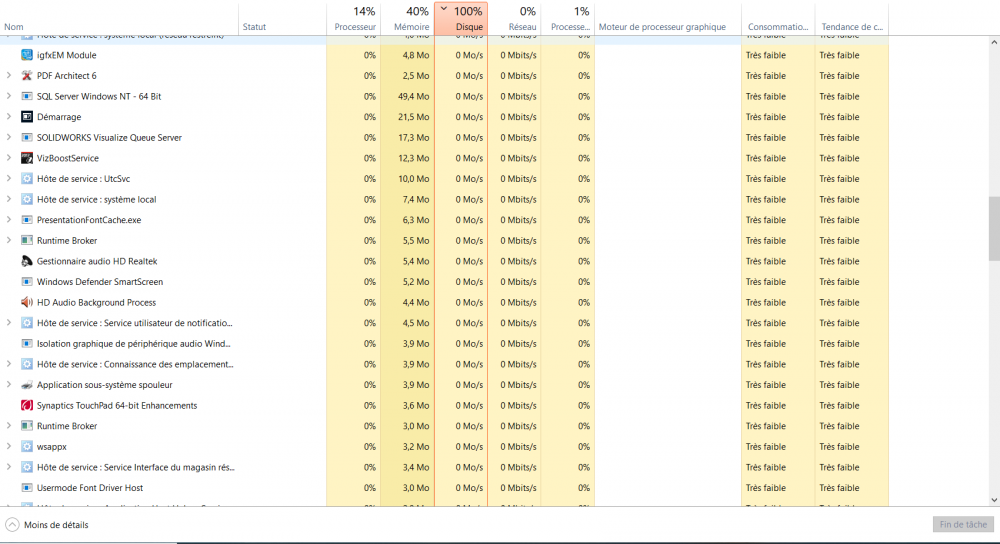
Task: Select the Usermode Font Driver Host name
Action: point(90,488)
